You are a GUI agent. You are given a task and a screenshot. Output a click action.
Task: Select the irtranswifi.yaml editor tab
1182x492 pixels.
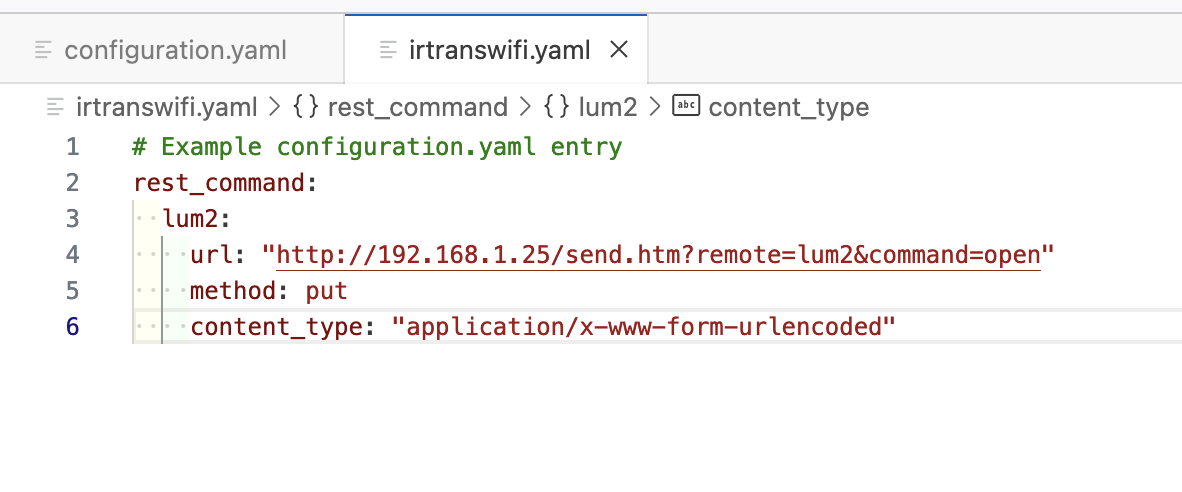coord(499,49)
